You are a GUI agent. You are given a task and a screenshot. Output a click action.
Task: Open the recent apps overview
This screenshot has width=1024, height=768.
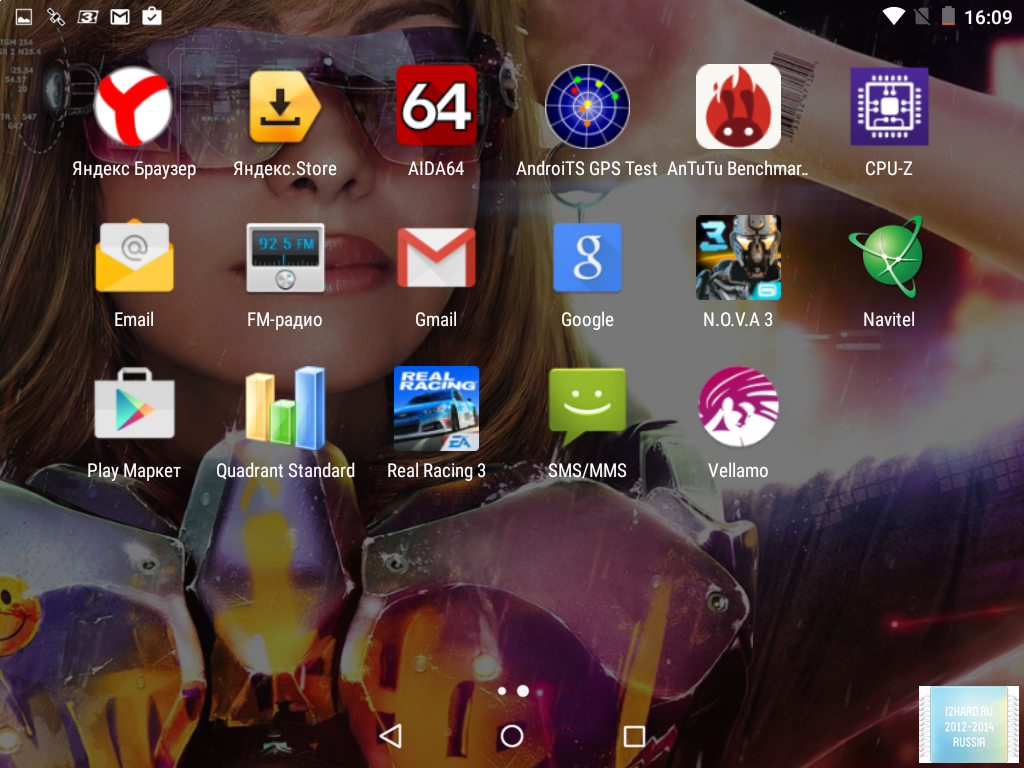coord(634,736)
